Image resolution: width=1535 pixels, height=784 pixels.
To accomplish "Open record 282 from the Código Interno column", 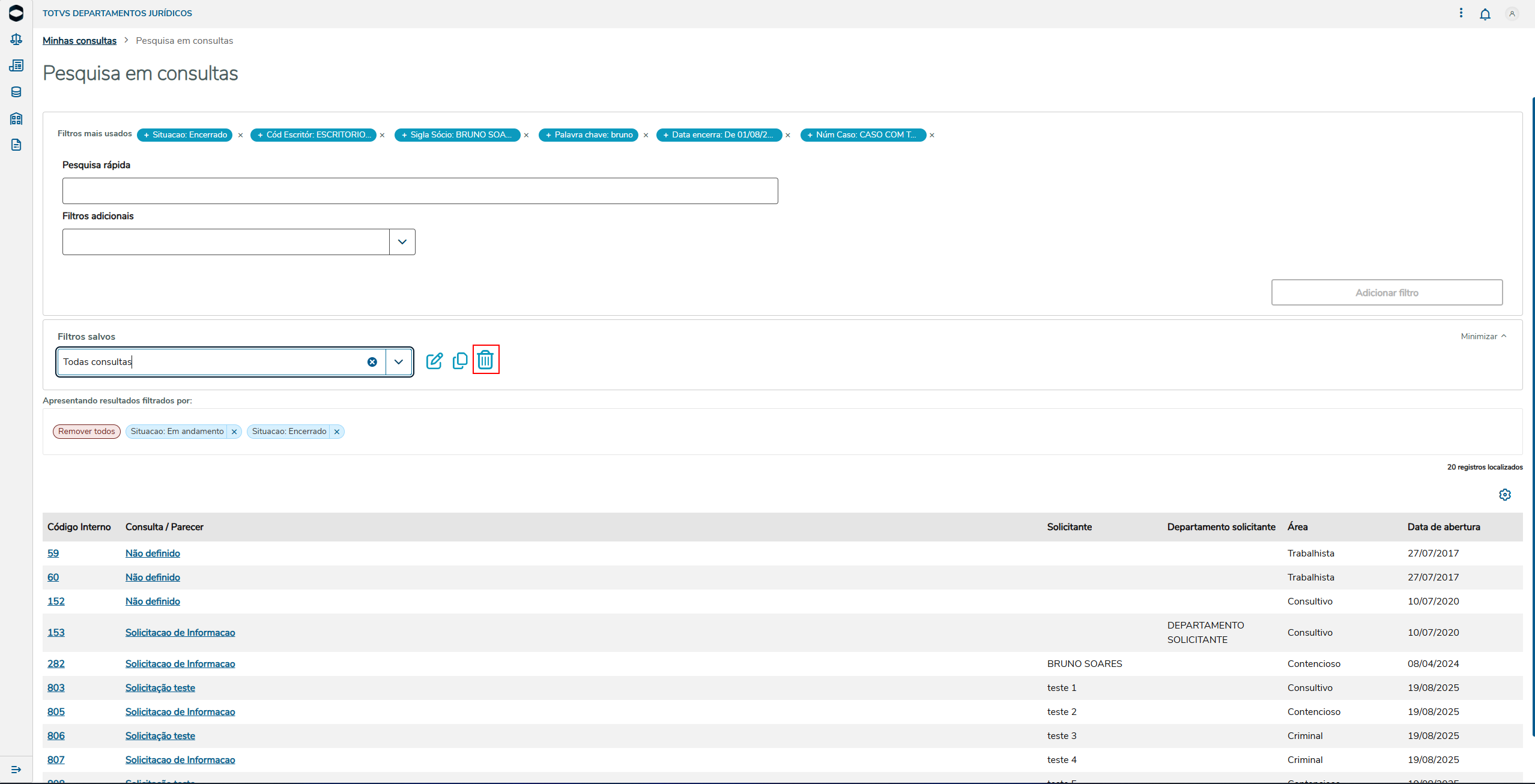I will (56, 663).
